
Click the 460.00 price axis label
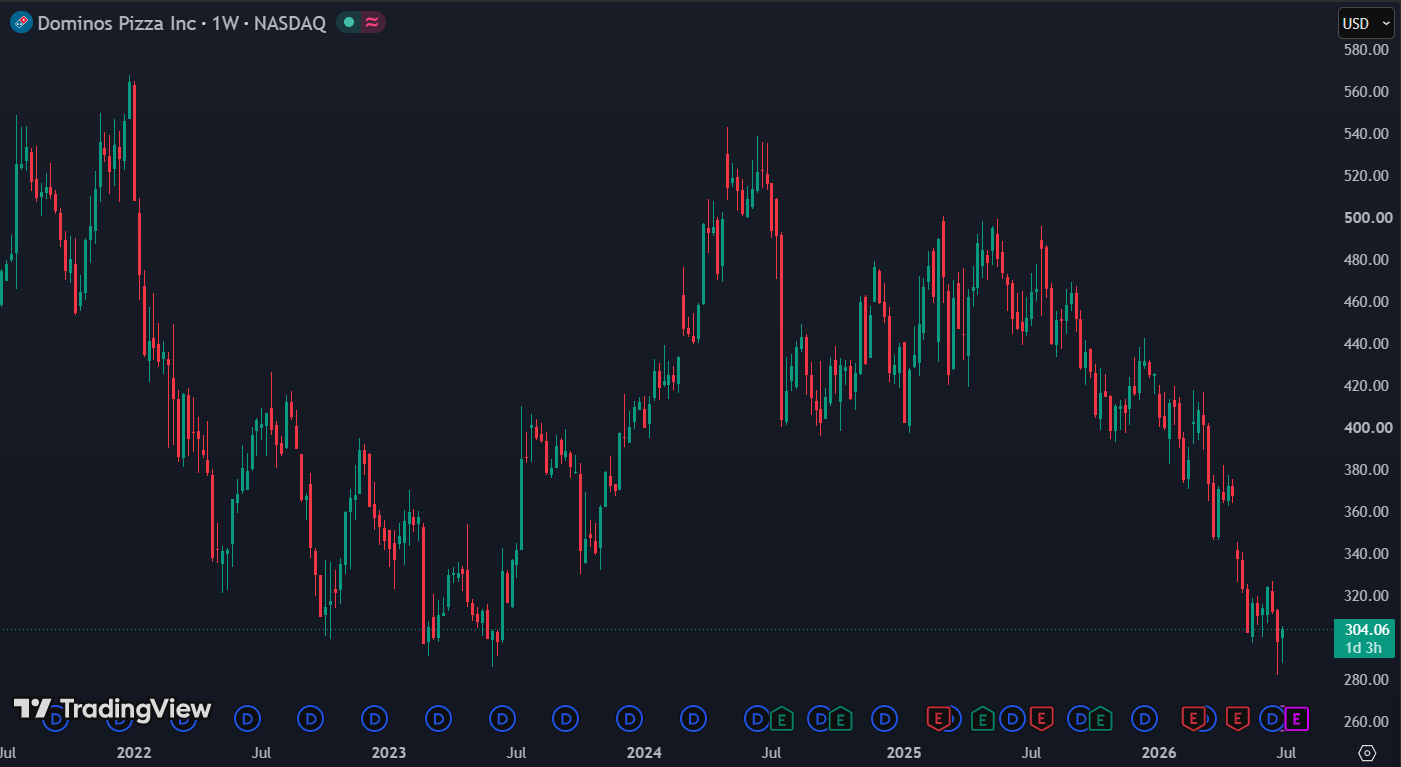(1368, 301)
